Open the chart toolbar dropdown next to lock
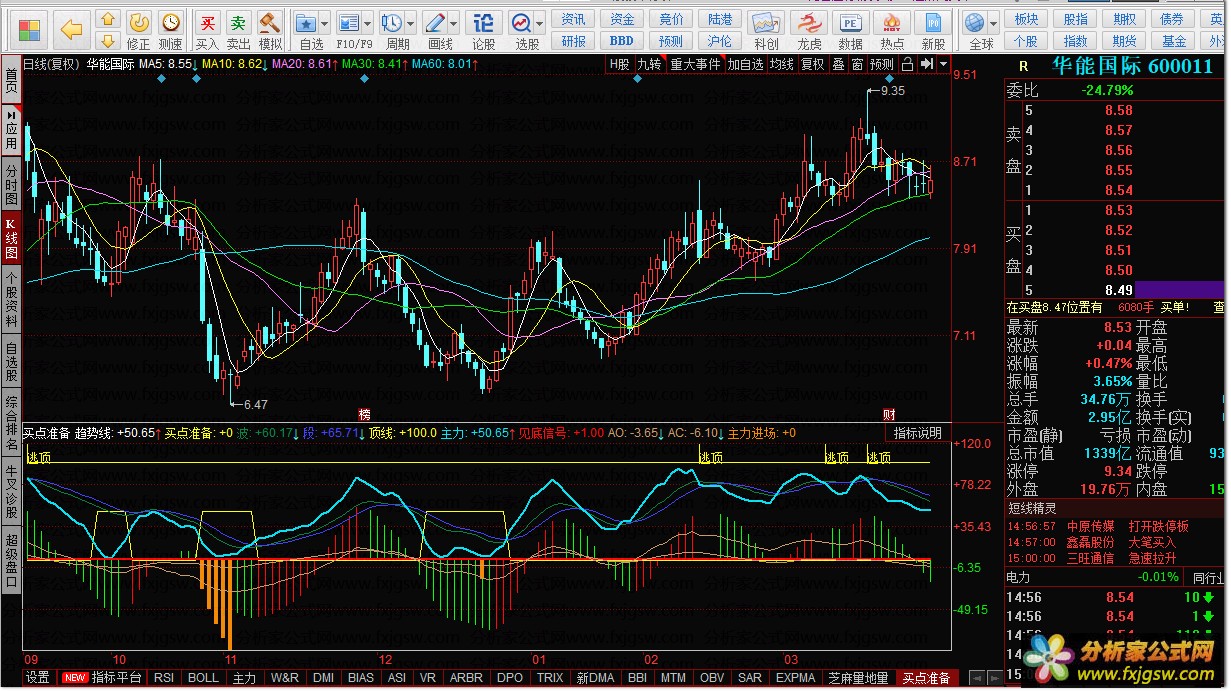1231x691 pixels. pyautogui.click(x=942, y=64)
